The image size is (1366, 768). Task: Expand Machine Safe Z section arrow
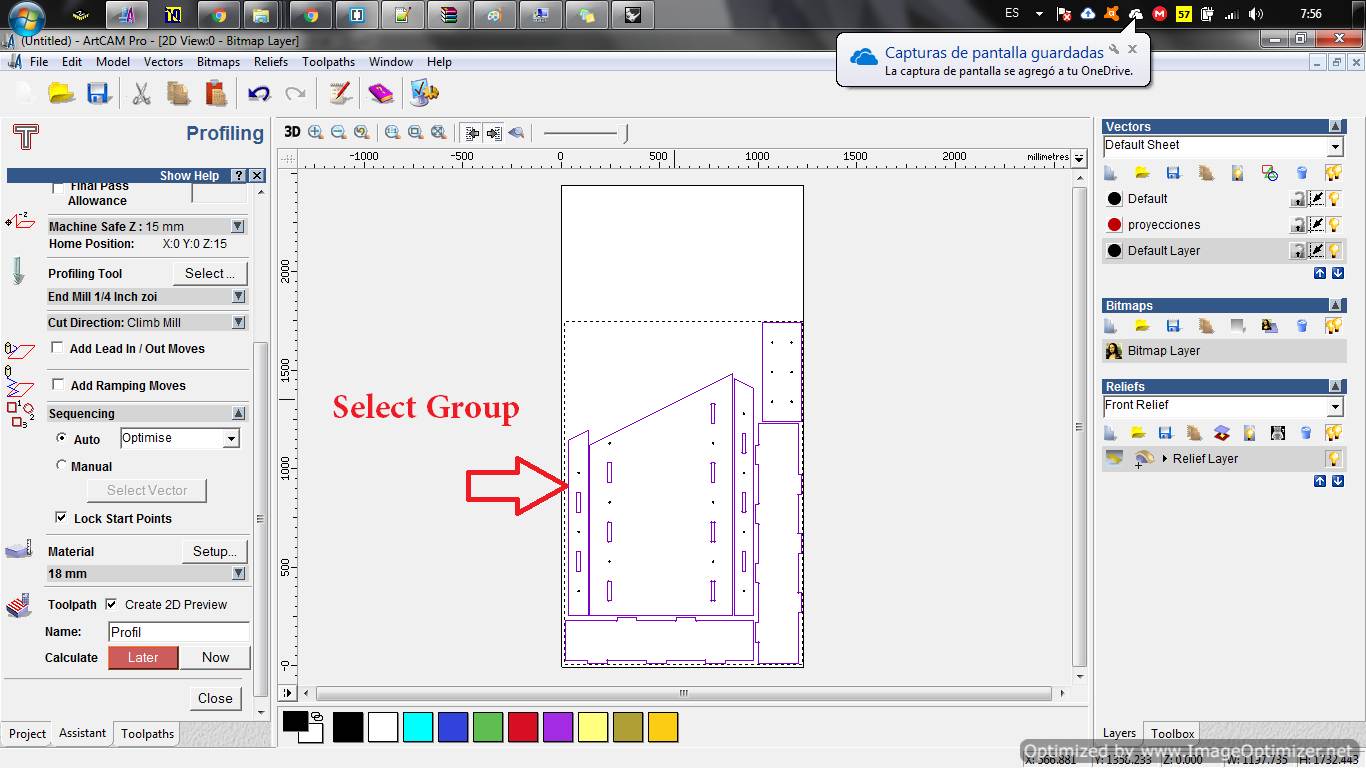238,227
